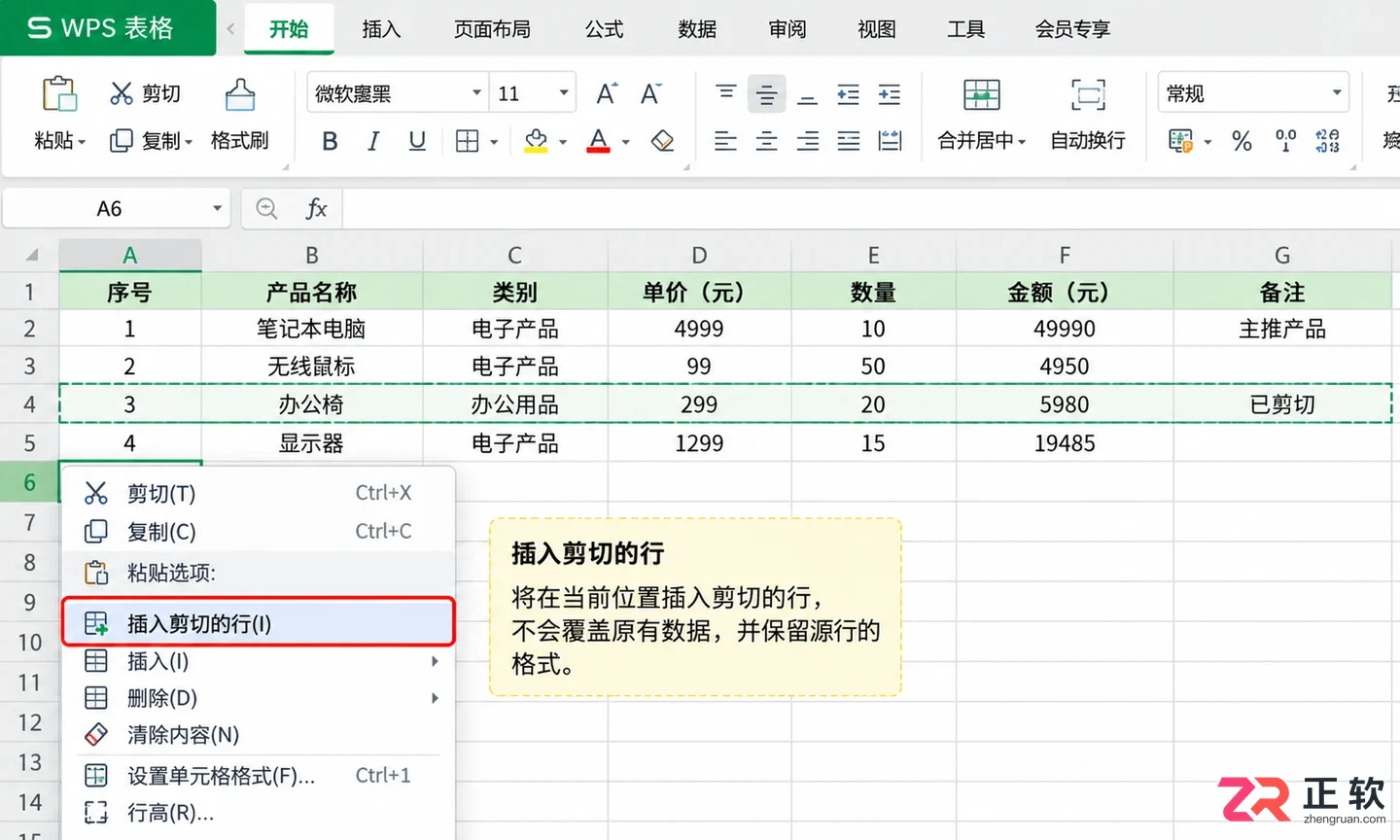This screenshot has width=1400, height=840.
Task: Toggle Italic formatting
Action: (x=373, y=141)
